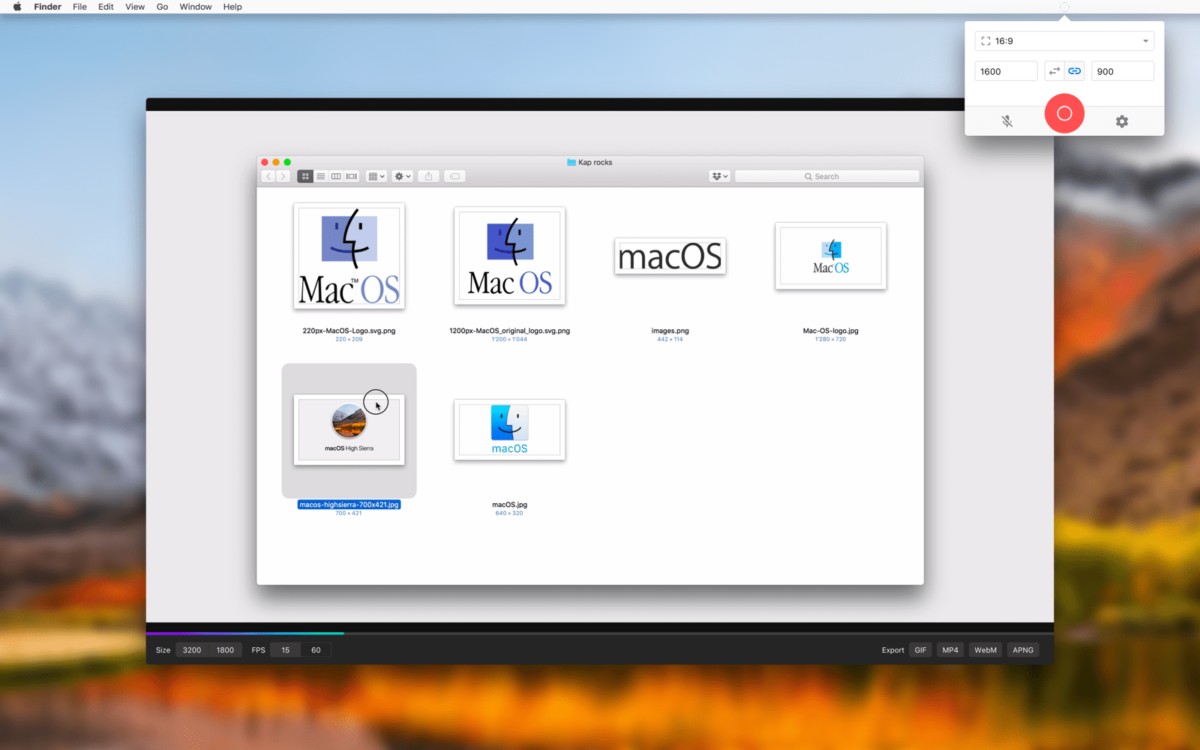The height and width of the screenshot is (750, 1200).
Task: Switch Finder to column view
Action: [336, 176]
